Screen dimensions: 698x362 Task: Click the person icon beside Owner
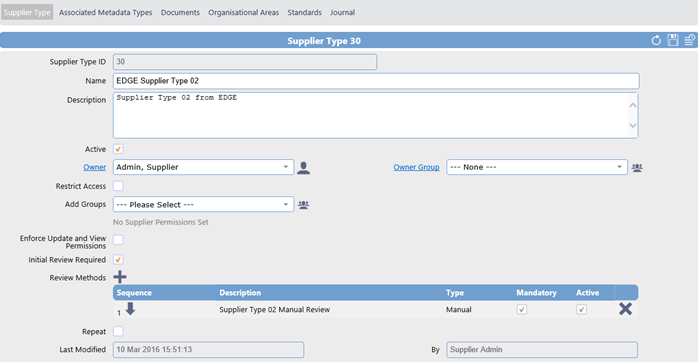click(304, 168)
